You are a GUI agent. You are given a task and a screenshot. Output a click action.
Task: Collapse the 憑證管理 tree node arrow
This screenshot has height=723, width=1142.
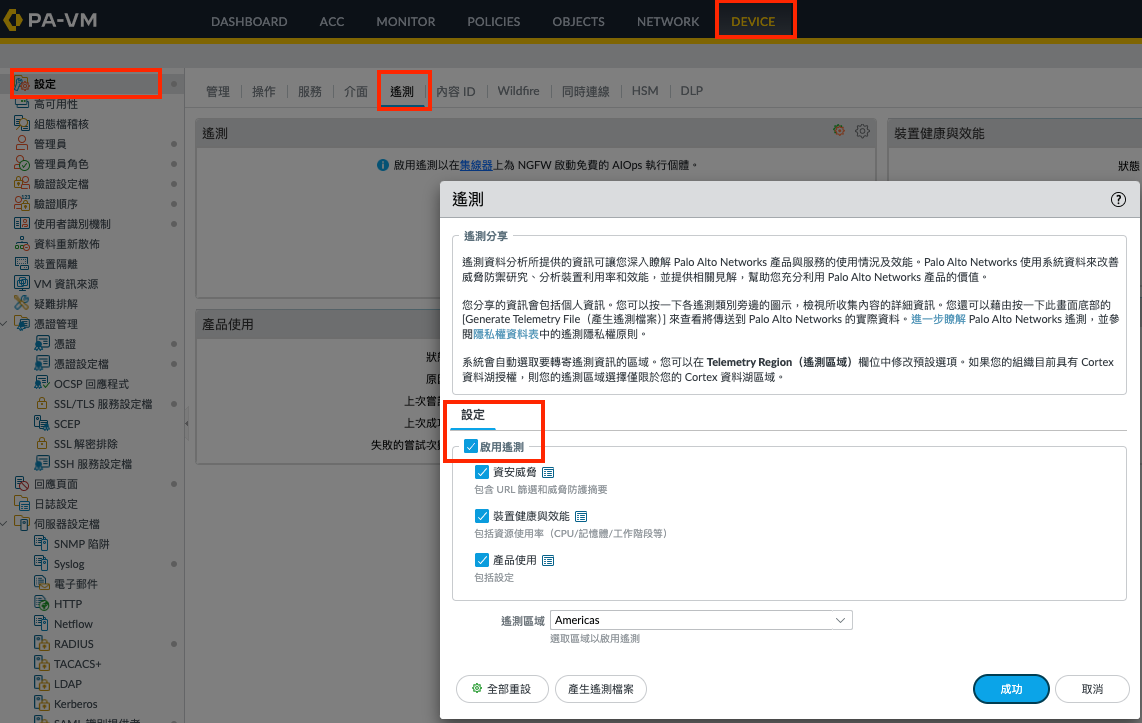point(5,323)
